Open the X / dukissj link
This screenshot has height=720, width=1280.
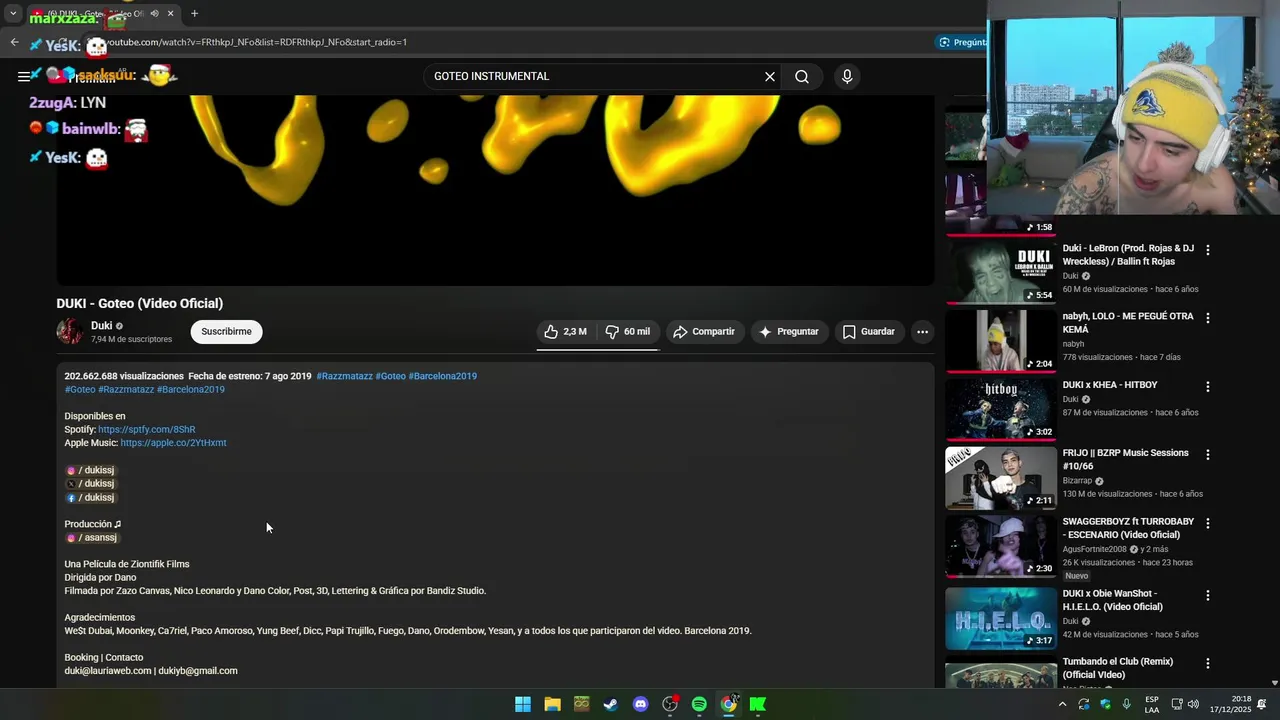click(90, 484)
